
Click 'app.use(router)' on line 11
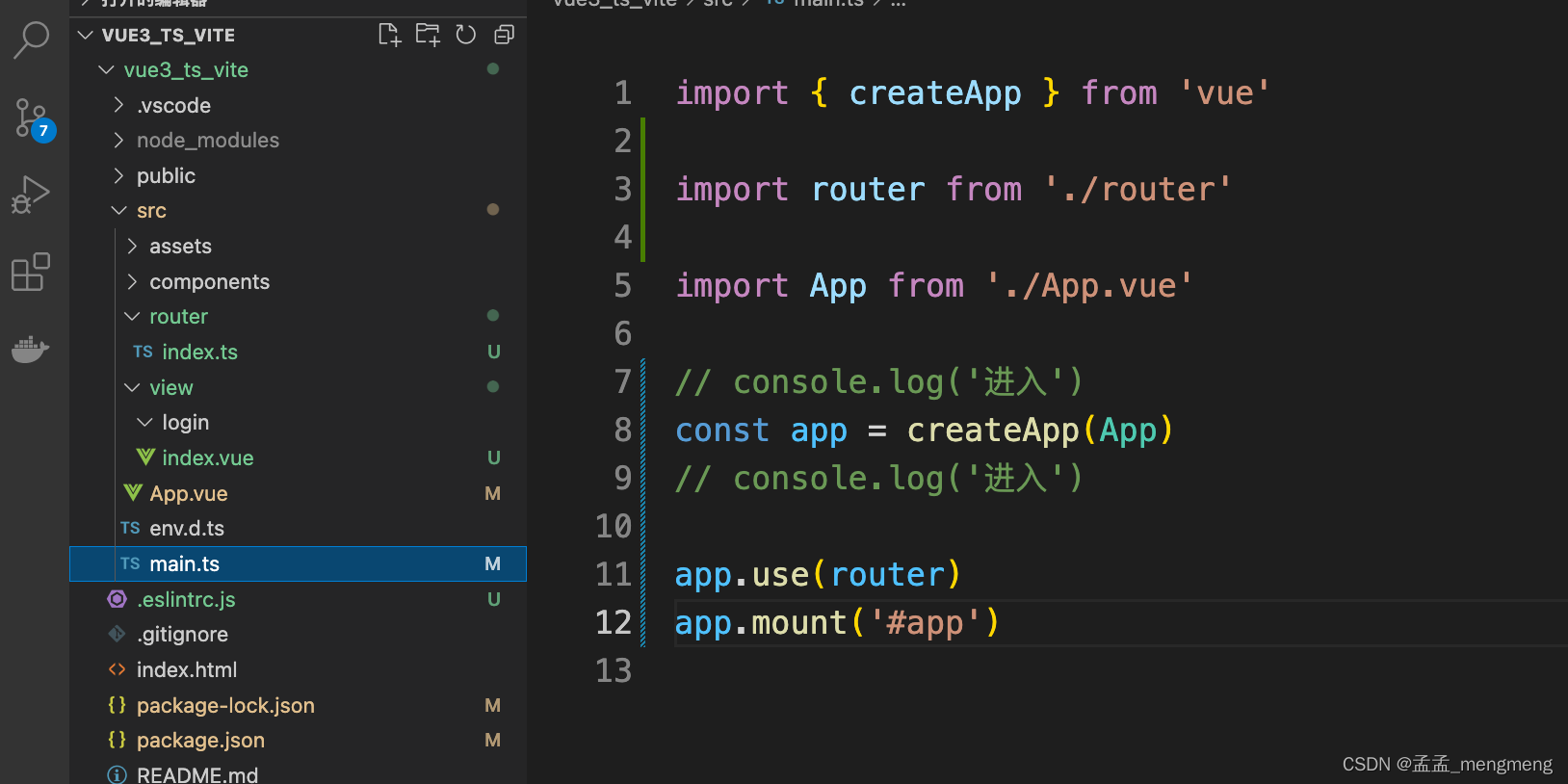(x=819, y=575)
